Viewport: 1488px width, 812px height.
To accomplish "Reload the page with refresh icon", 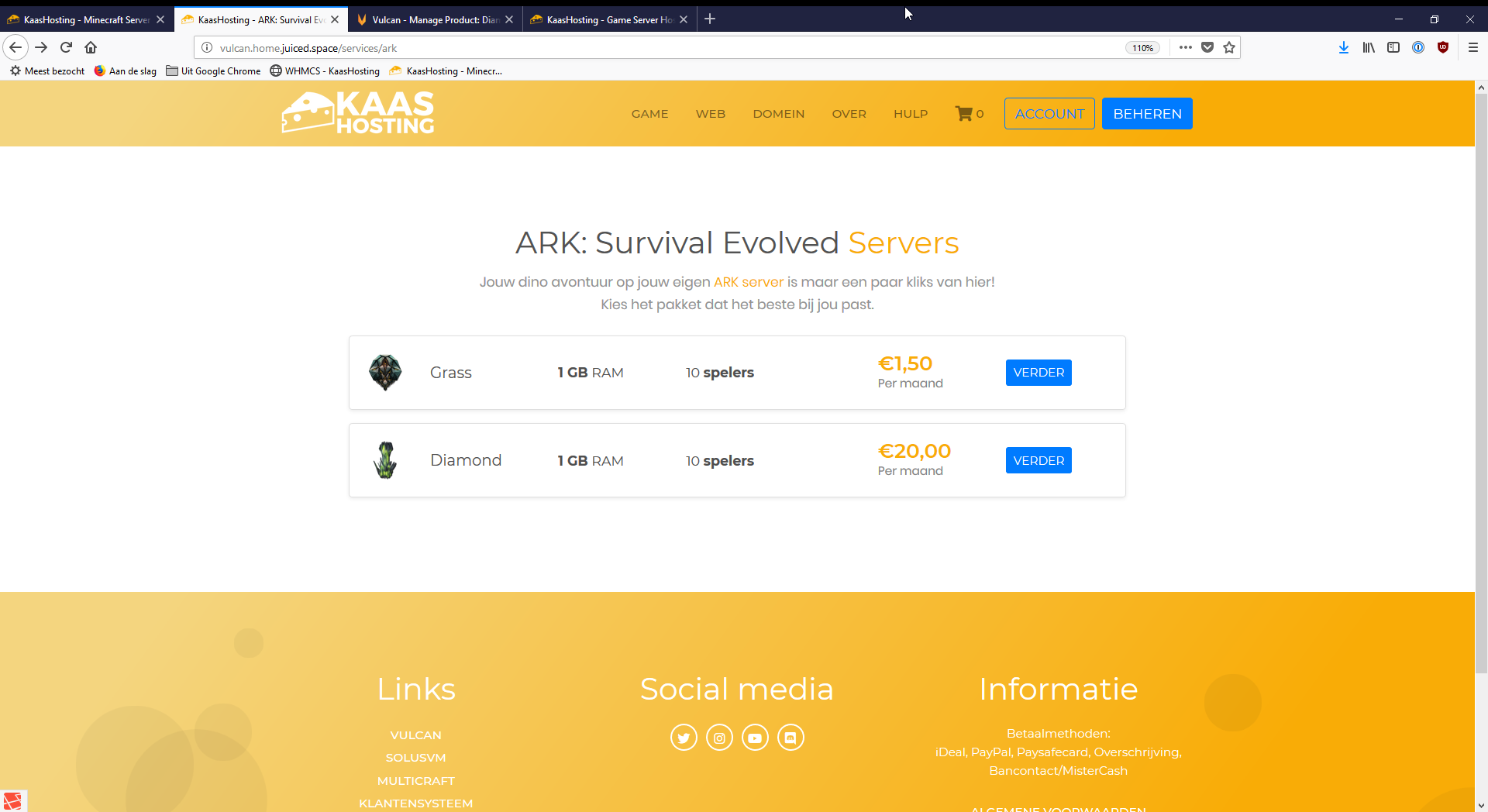I will point(66,48).
